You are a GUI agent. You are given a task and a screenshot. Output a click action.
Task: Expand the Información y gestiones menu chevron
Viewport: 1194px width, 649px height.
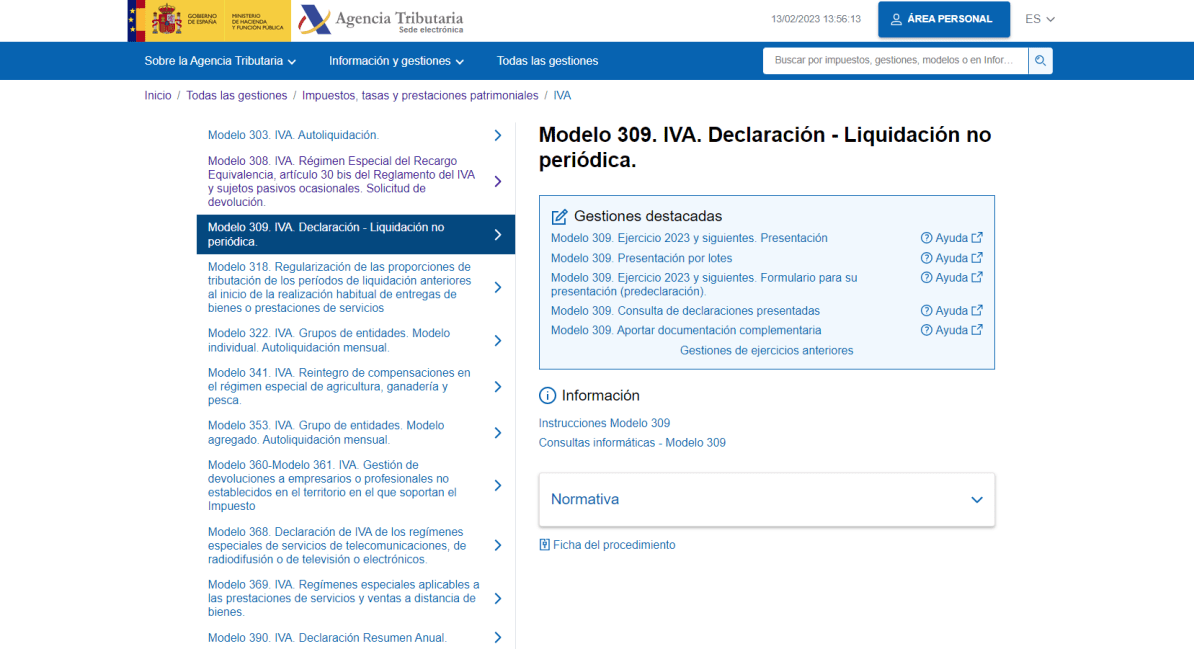(460, 61)
